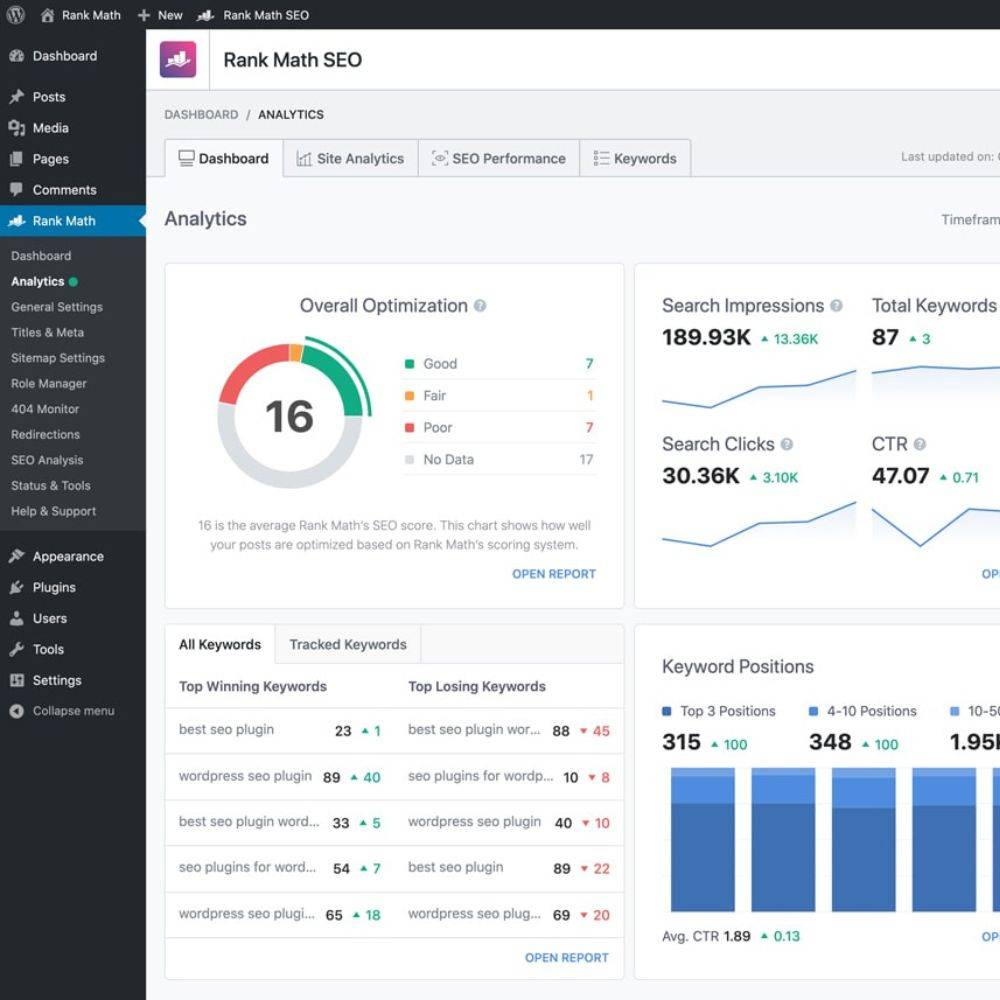
Task: Click the Rank Math sidebar icon
Action: (x=17, y=221)
